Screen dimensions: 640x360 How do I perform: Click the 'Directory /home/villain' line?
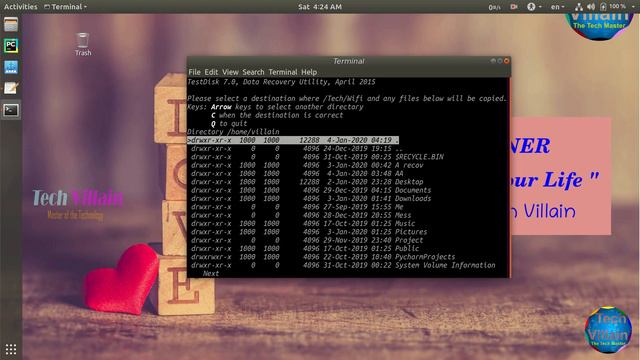coord(233,132)
